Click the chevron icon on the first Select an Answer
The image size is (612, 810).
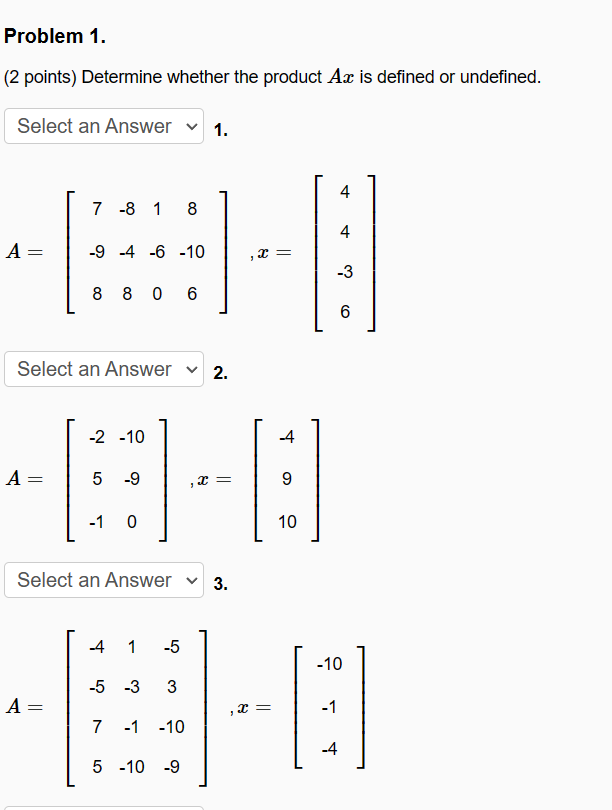193,126
